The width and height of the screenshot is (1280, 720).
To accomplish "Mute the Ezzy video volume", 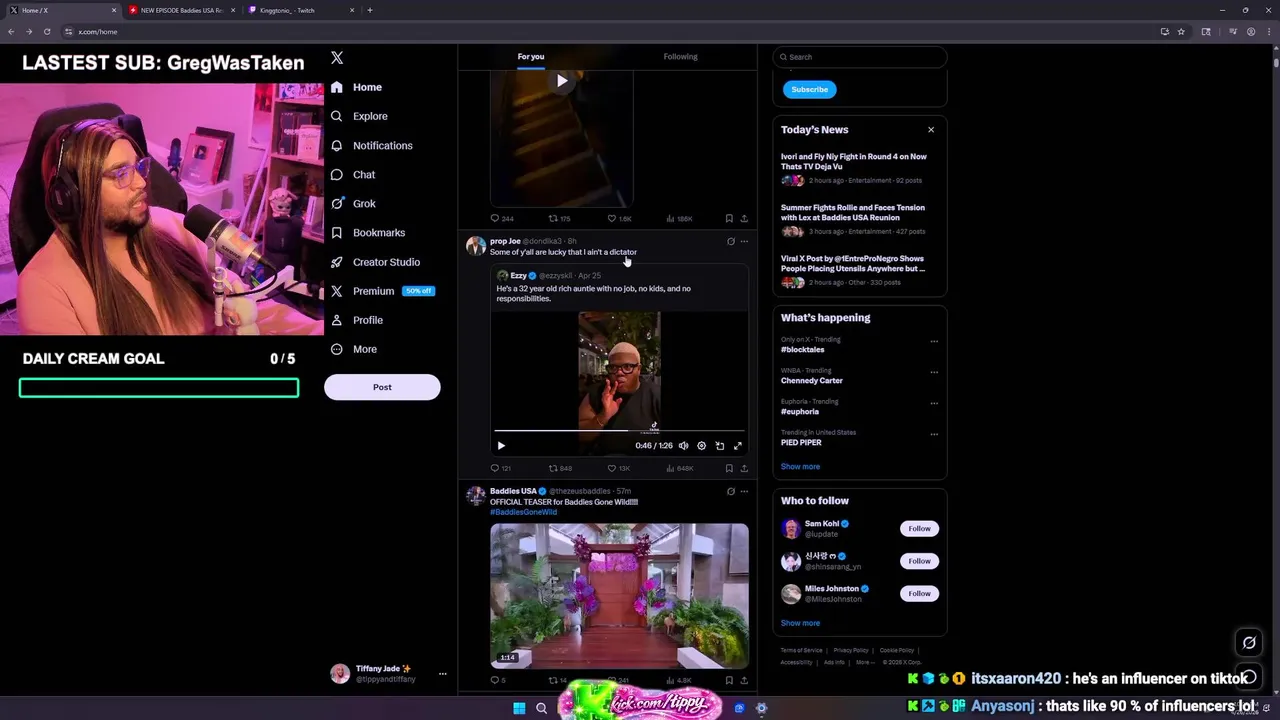I will point(683,446).
